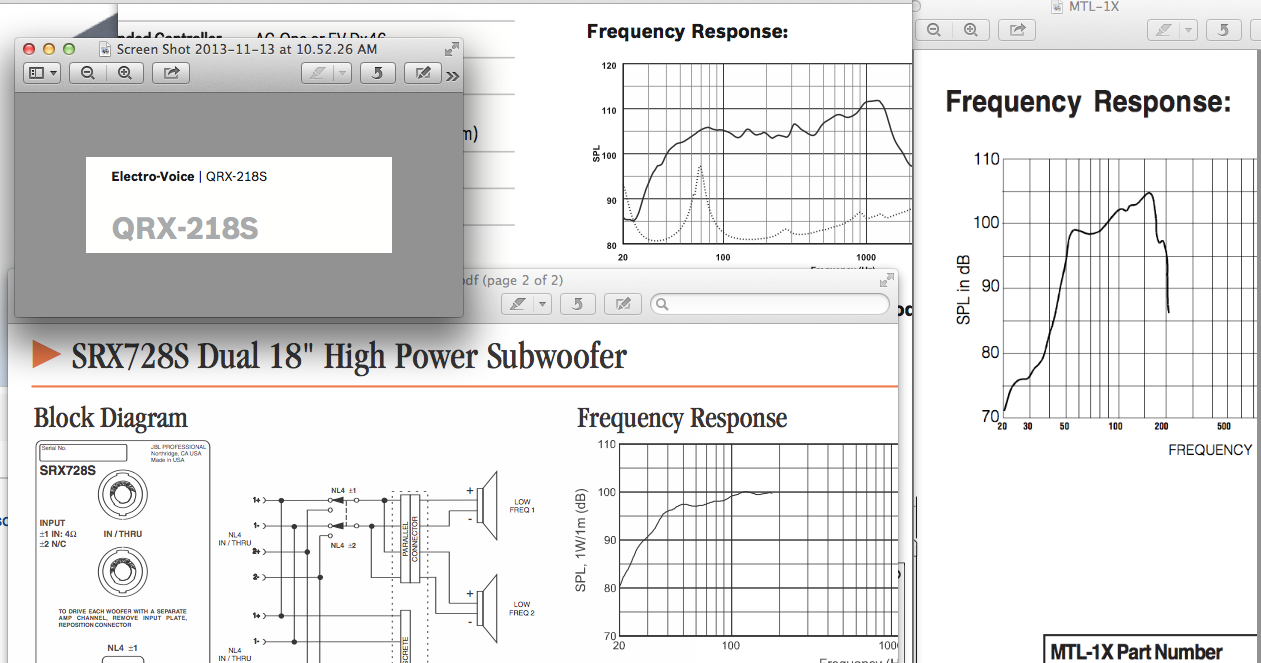The width and height of the screenshot is (1261, 663).
Task: Open sidebar view menu in Screen Shot window
Action: click(42, 73)
